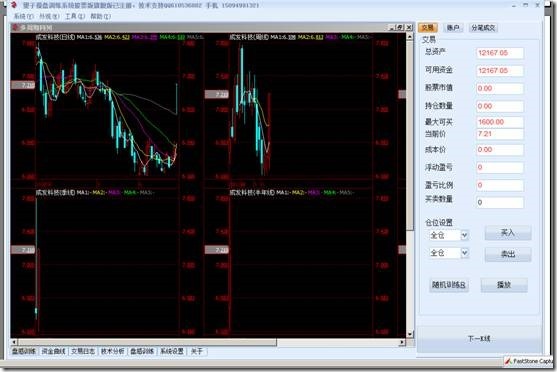Click the chart vertical scrollbar thumb
The image size is (557, 372).
[x=410, y=135]
